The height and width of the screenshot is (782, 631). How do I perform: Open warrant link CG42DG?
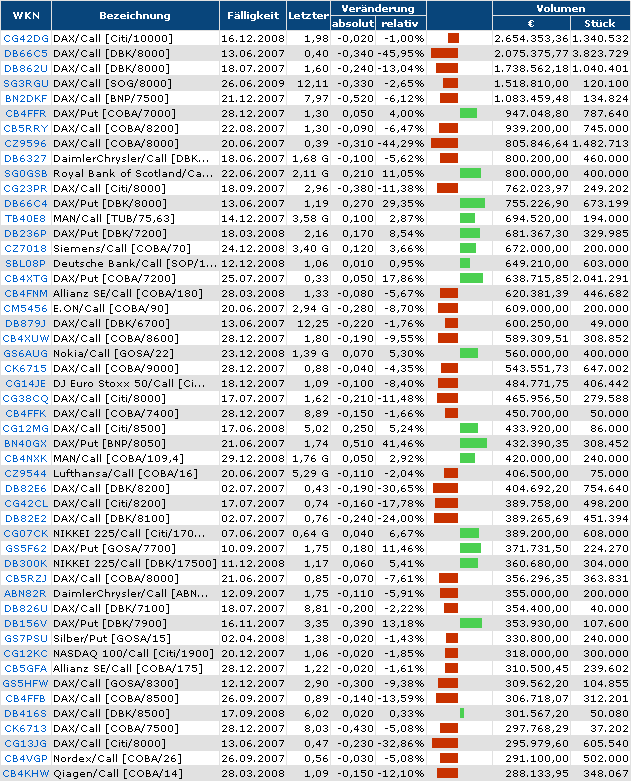point(26,39)
